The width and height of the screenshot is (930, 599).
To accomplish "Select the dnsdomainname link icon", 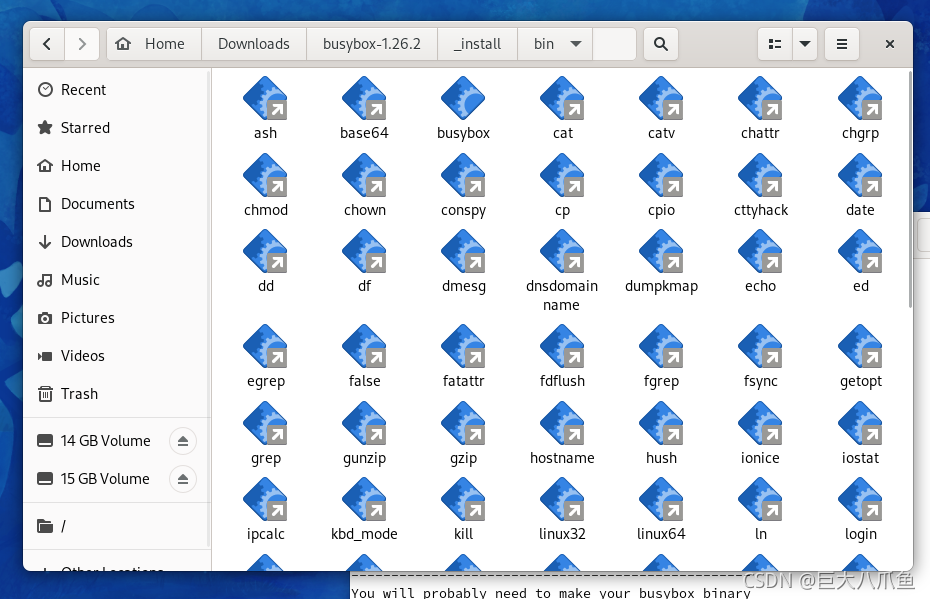I will 562,251.
